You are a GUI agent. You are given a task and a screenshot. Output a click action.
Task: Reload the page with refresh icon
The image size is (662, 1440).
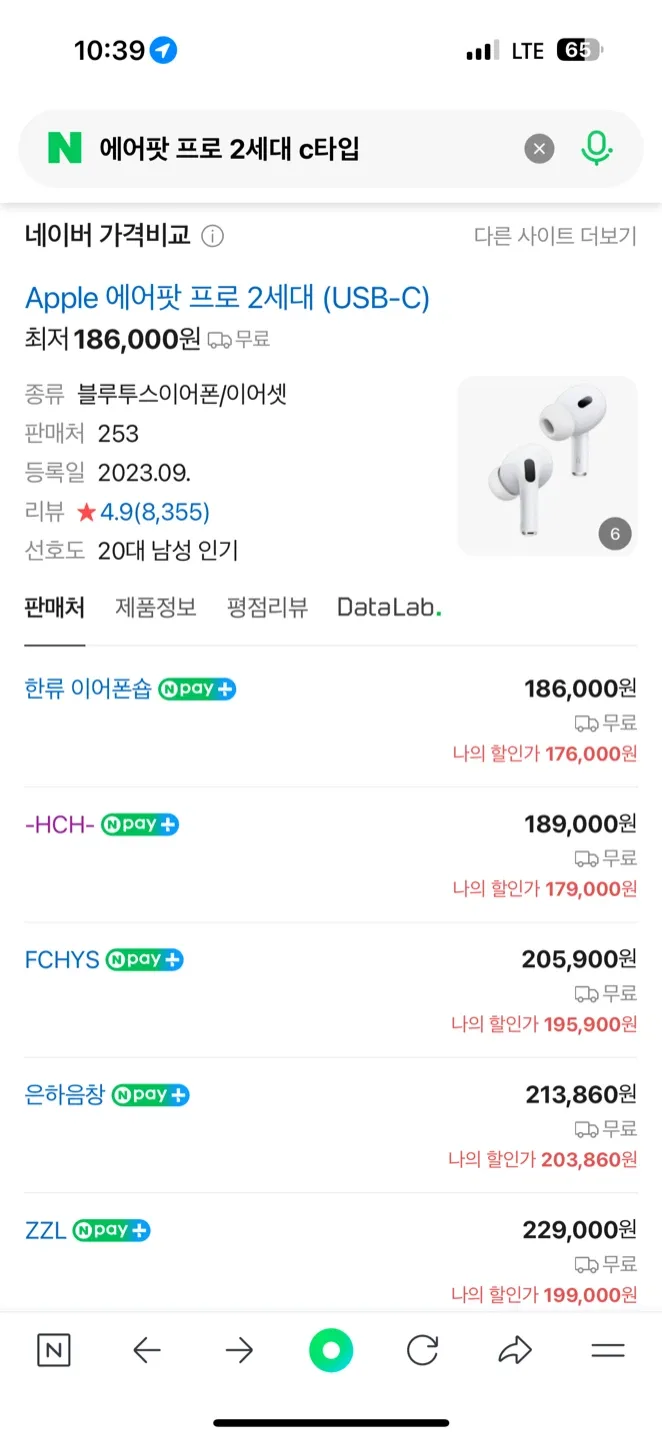point(423,1351)
